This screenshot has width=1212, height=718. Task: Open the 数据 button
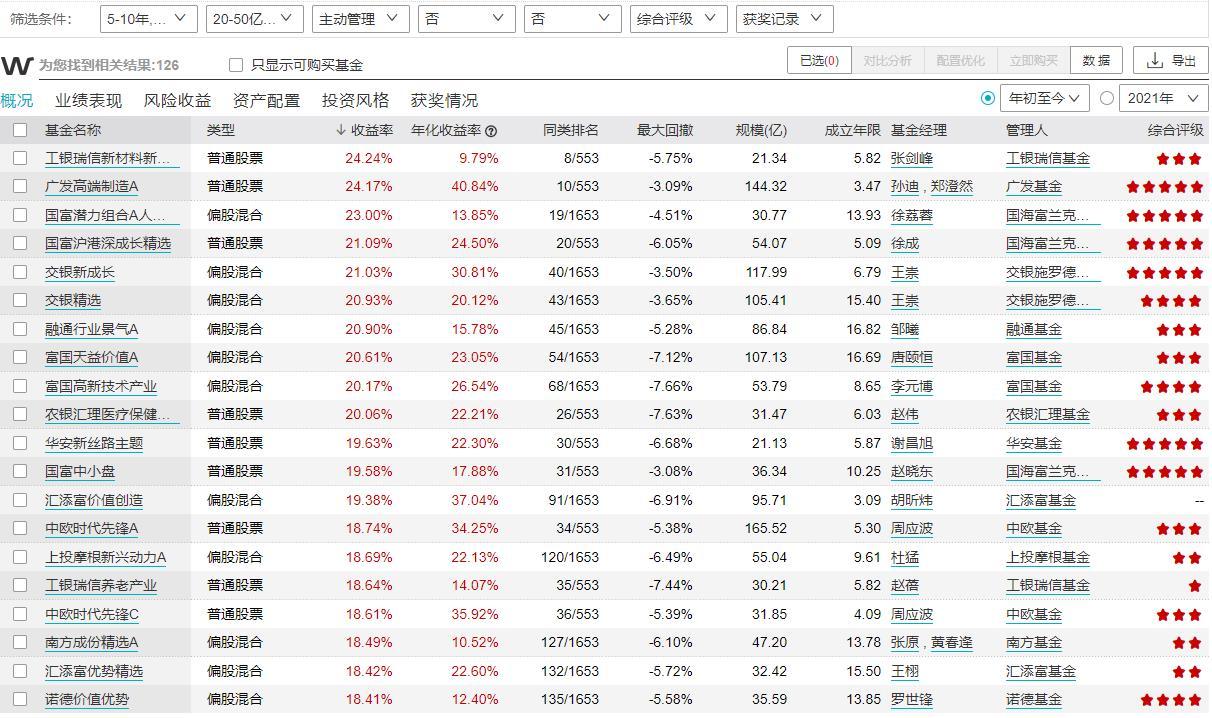[1096, 60]
